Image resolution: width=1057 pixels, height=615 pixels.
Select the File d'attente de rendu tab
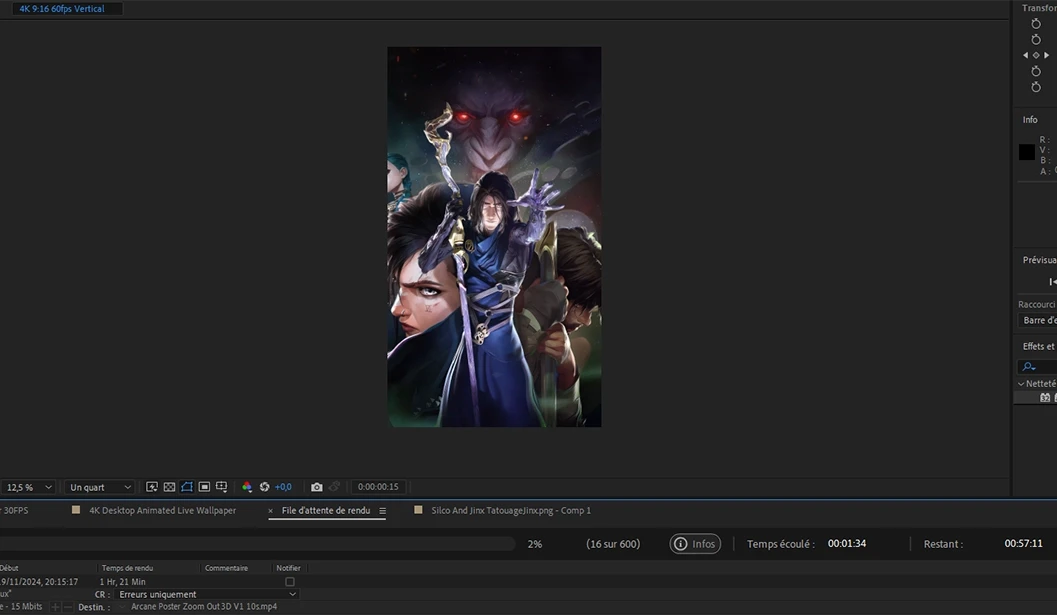coord(326,510)
